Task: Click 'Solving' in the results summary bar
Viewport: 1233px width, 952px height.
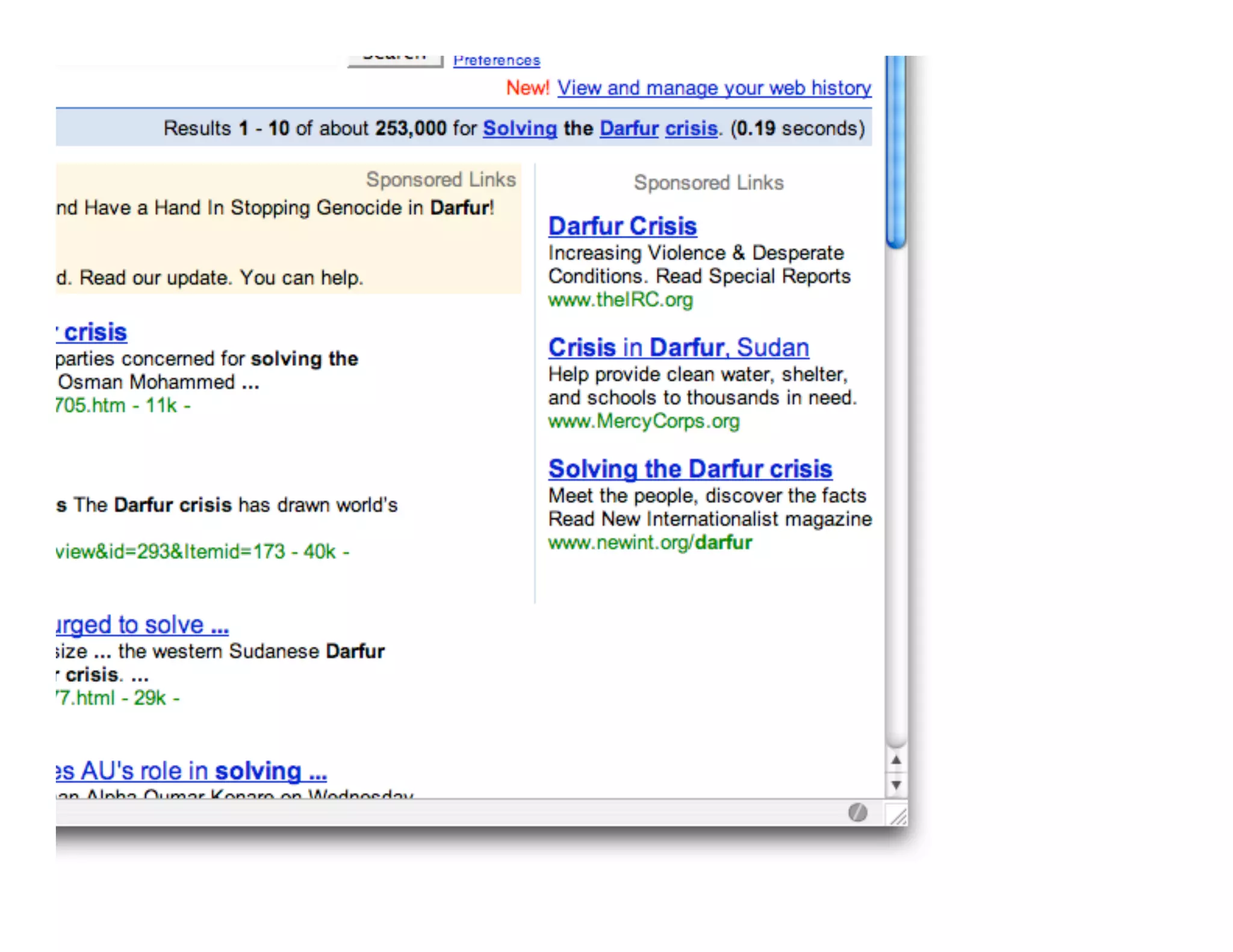Action: (520, 128)
